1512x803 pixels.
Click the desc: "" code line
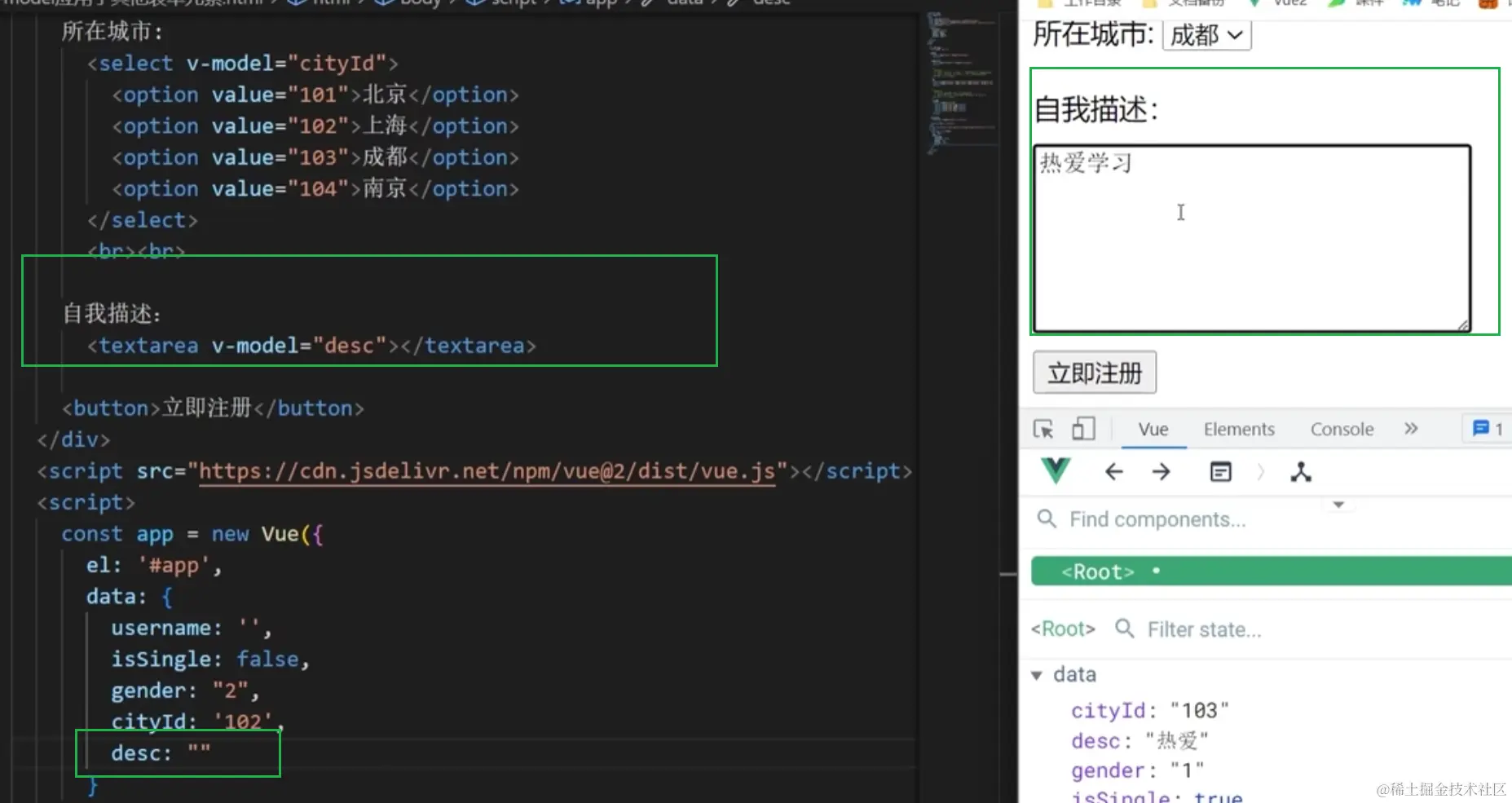161,753
